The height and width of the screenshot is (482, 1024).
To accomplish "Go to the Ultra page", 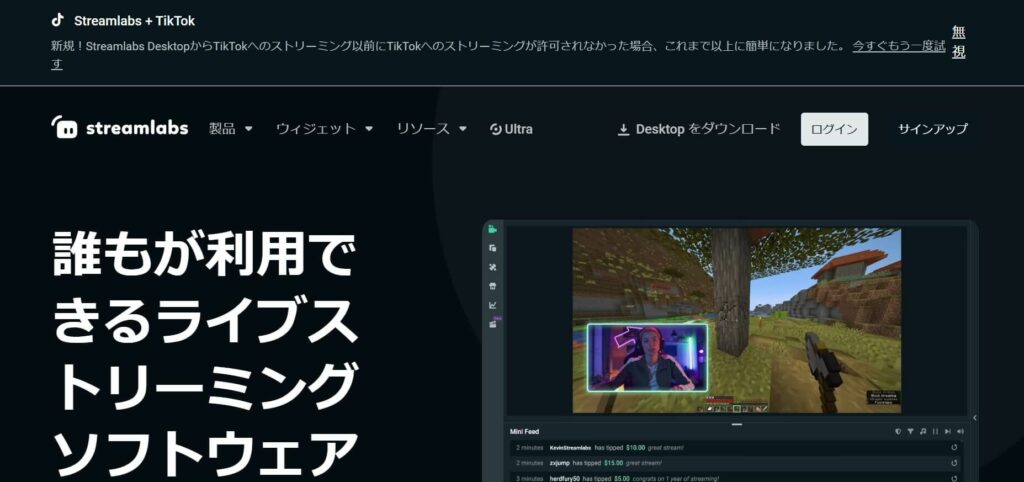I will pos(511,129).
